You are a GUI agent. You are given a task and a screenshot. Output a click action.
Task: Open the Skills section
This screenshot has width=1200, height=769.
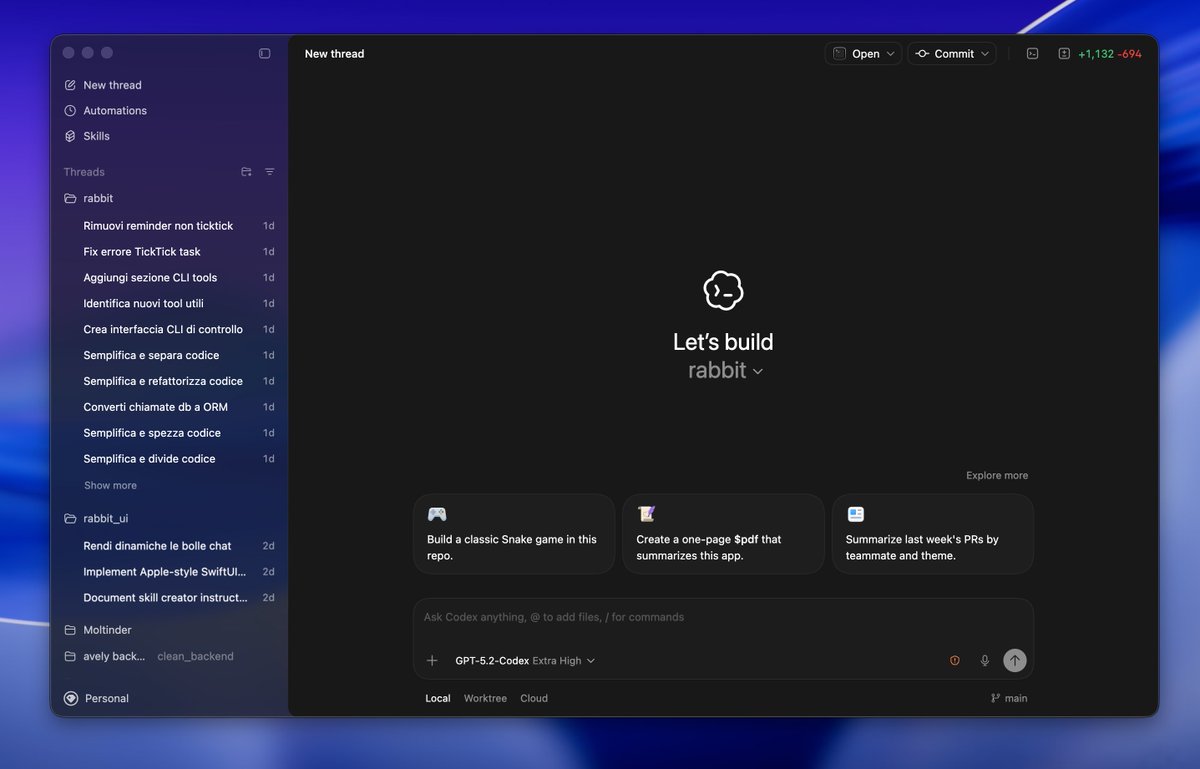95,135
